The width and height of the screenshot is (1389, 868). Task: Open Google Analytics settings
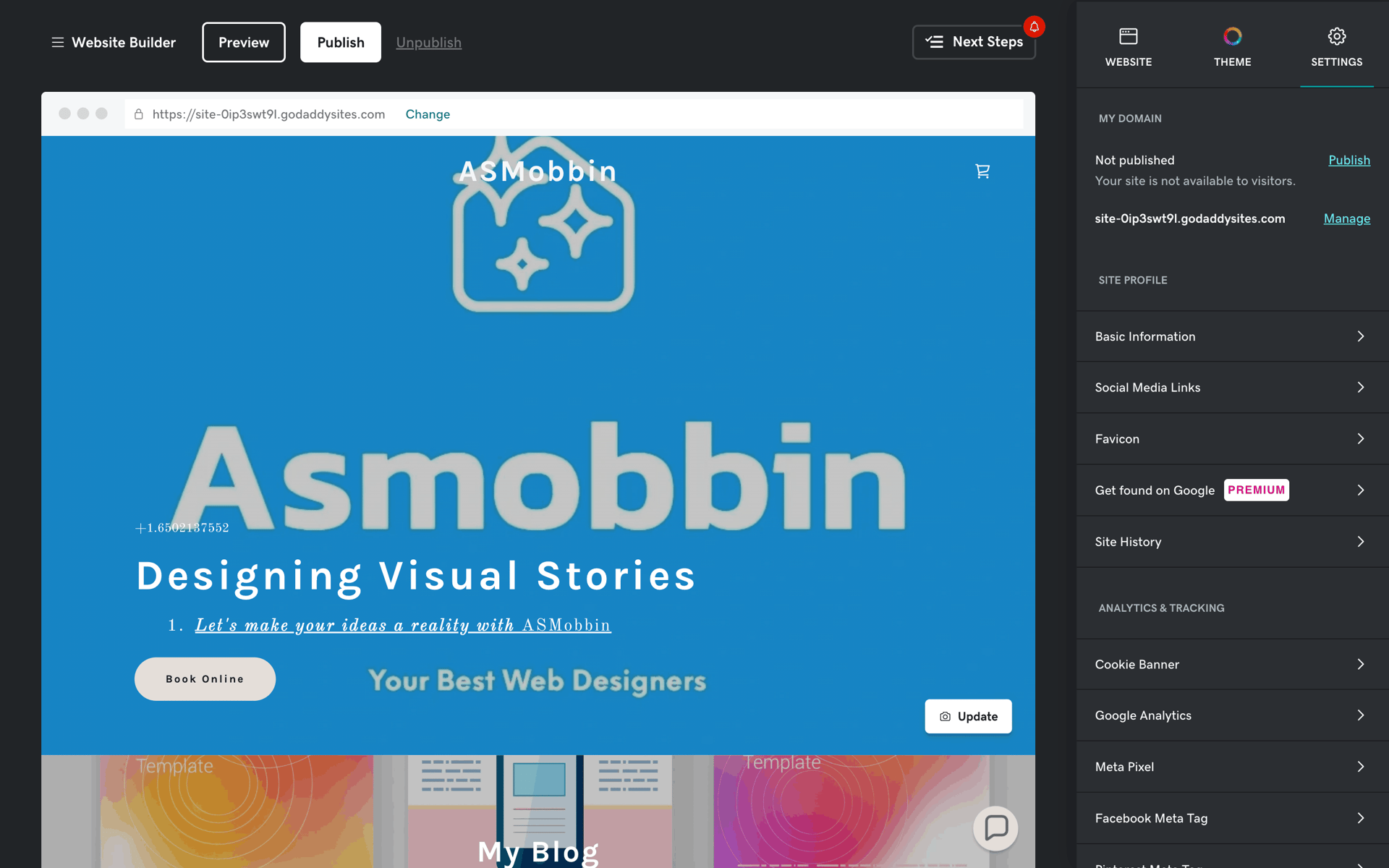pos(1233,715)
